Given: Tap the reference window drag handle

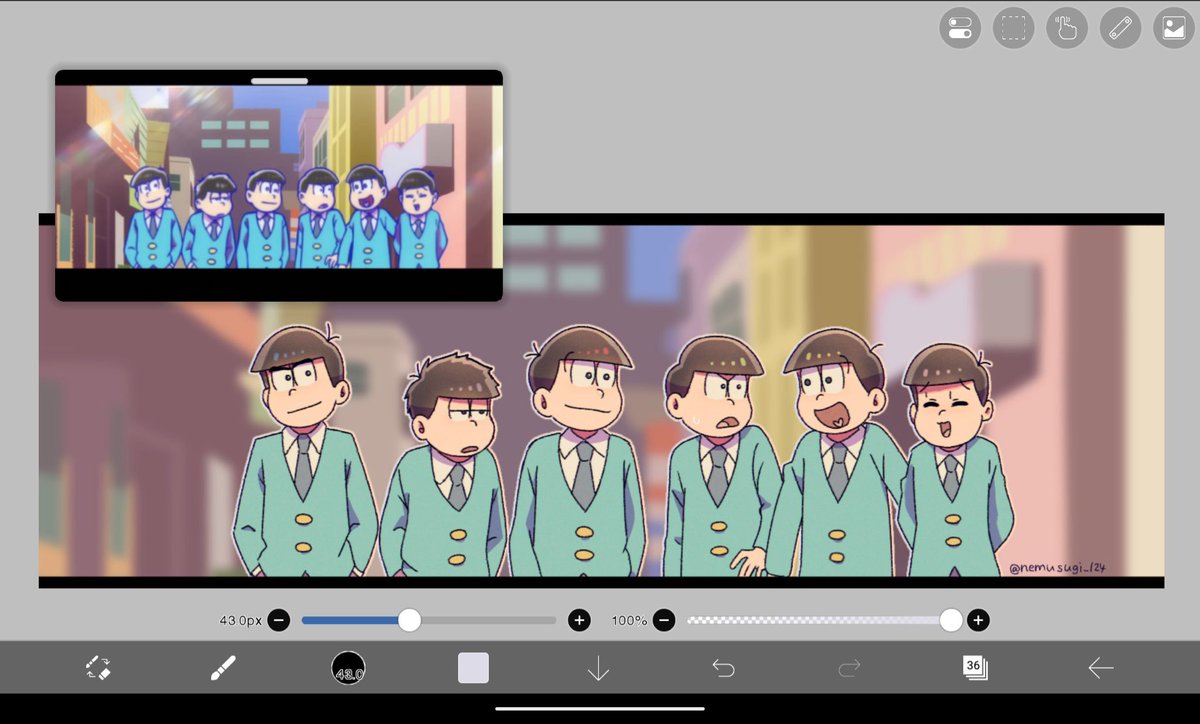Looking at the screenshot, I should coord(279,80).
